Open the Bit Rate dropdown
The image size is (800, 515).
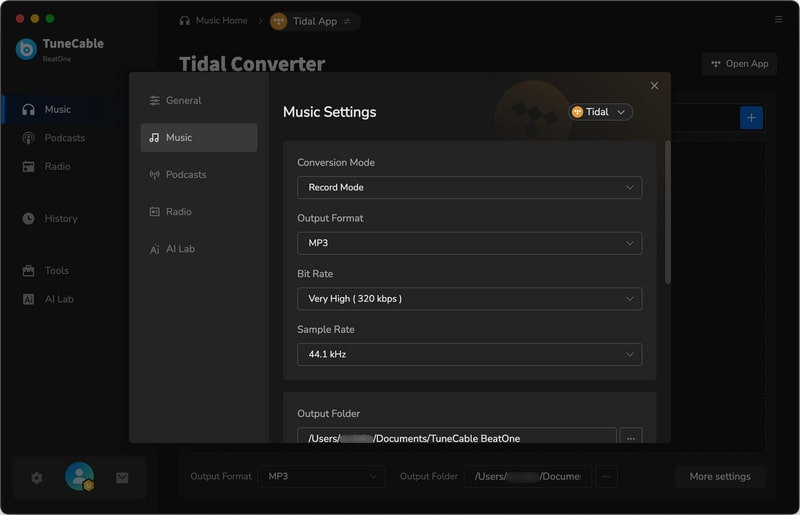pos(469,299)
